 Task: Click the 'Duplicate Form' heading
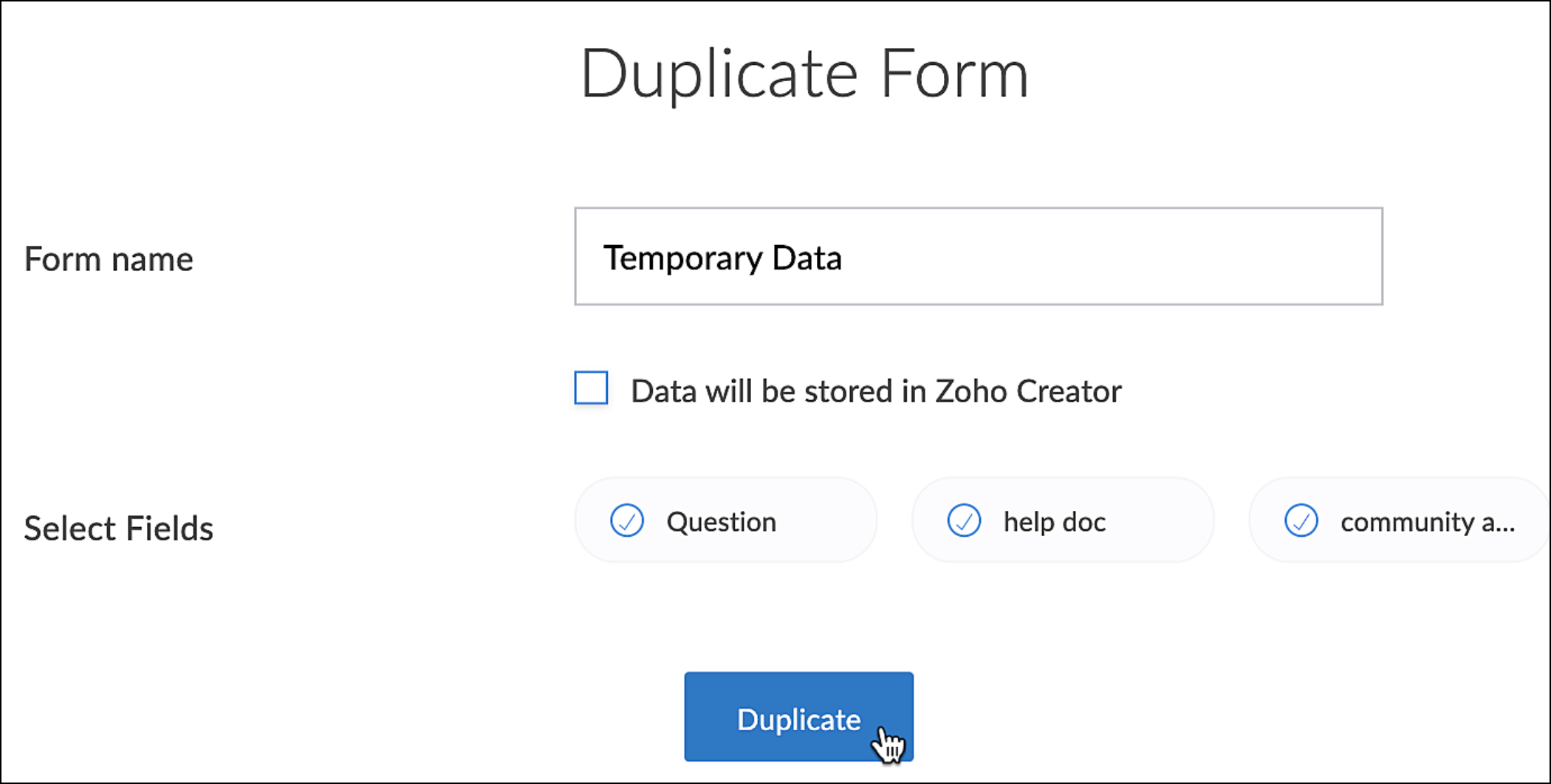[804, 74]
